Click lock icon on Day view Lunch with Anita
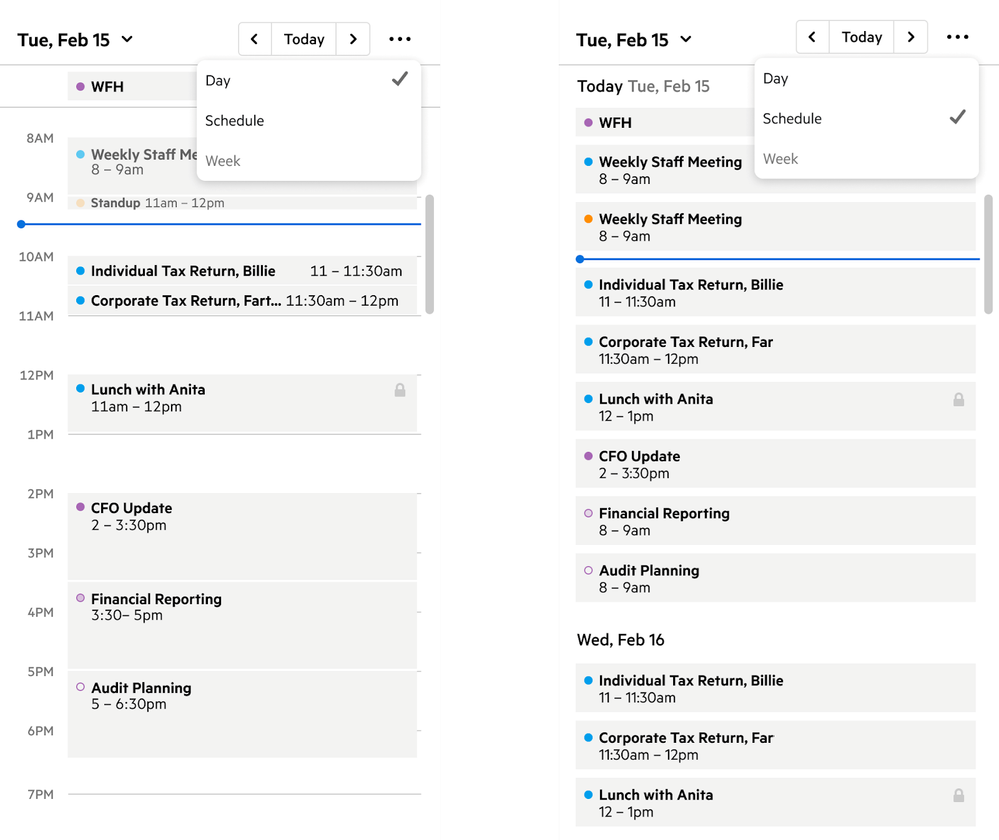Image resolution: width=999 pixels, height=840 pixels. [x=400, y=390]
